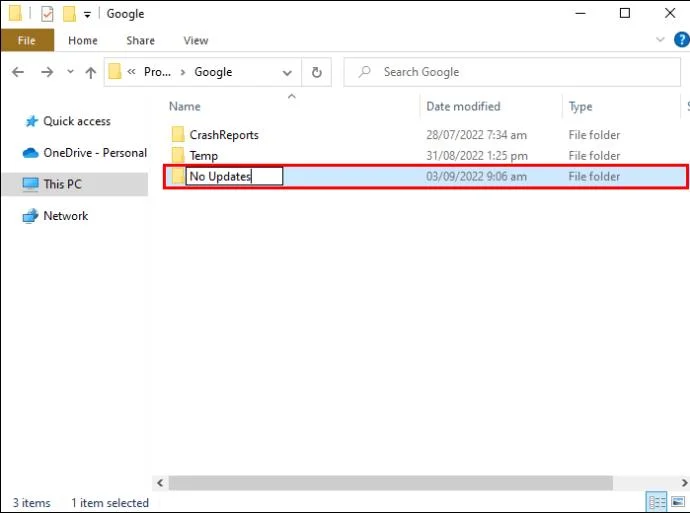The height and width of the screenshot is (513, 690).
Task: Click the address bar folder icon
Action: (x=115, y=72)
